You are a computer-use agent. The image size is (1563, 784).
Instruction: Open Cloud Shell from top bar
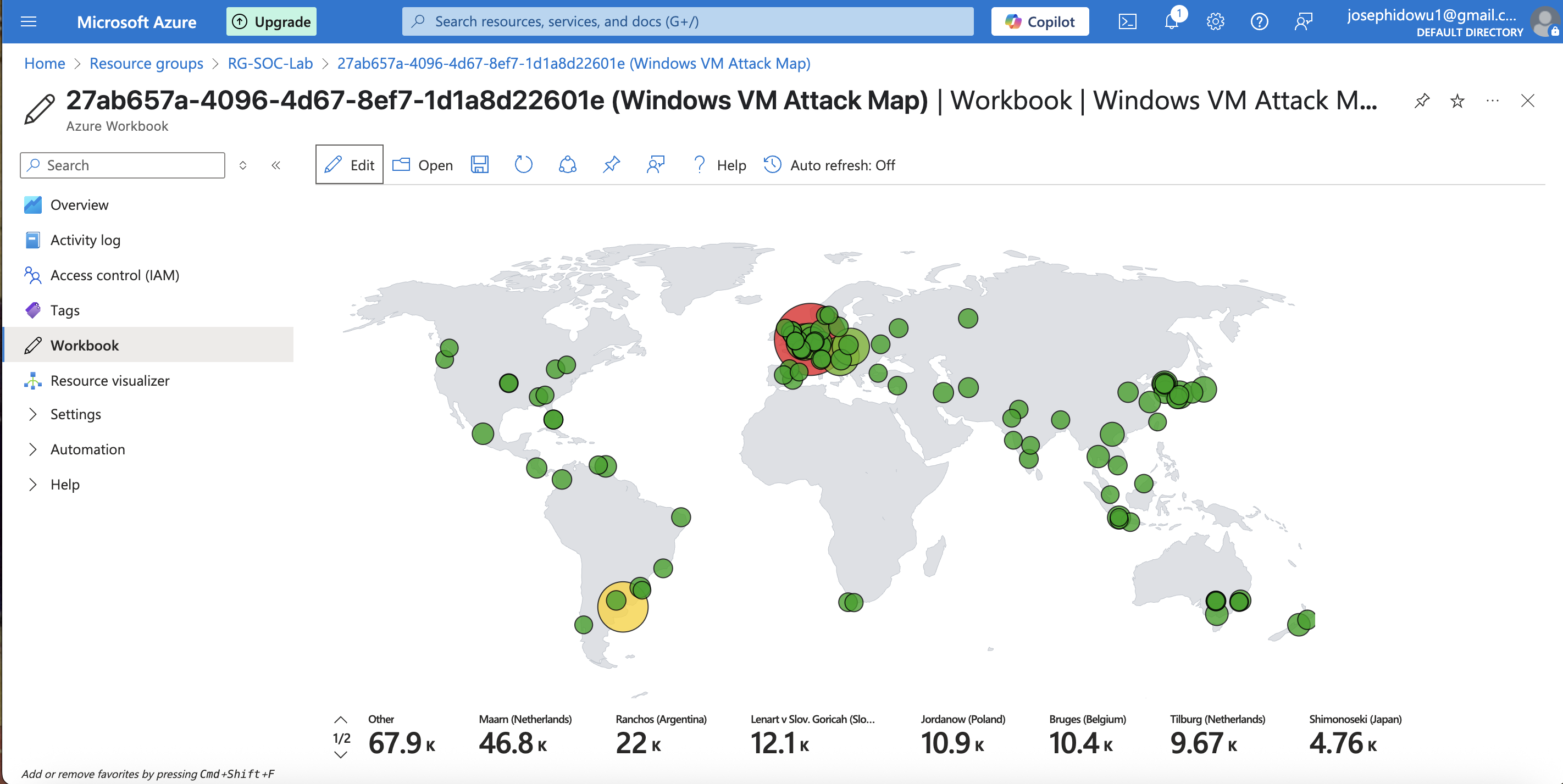click(x=1127, y=22)
